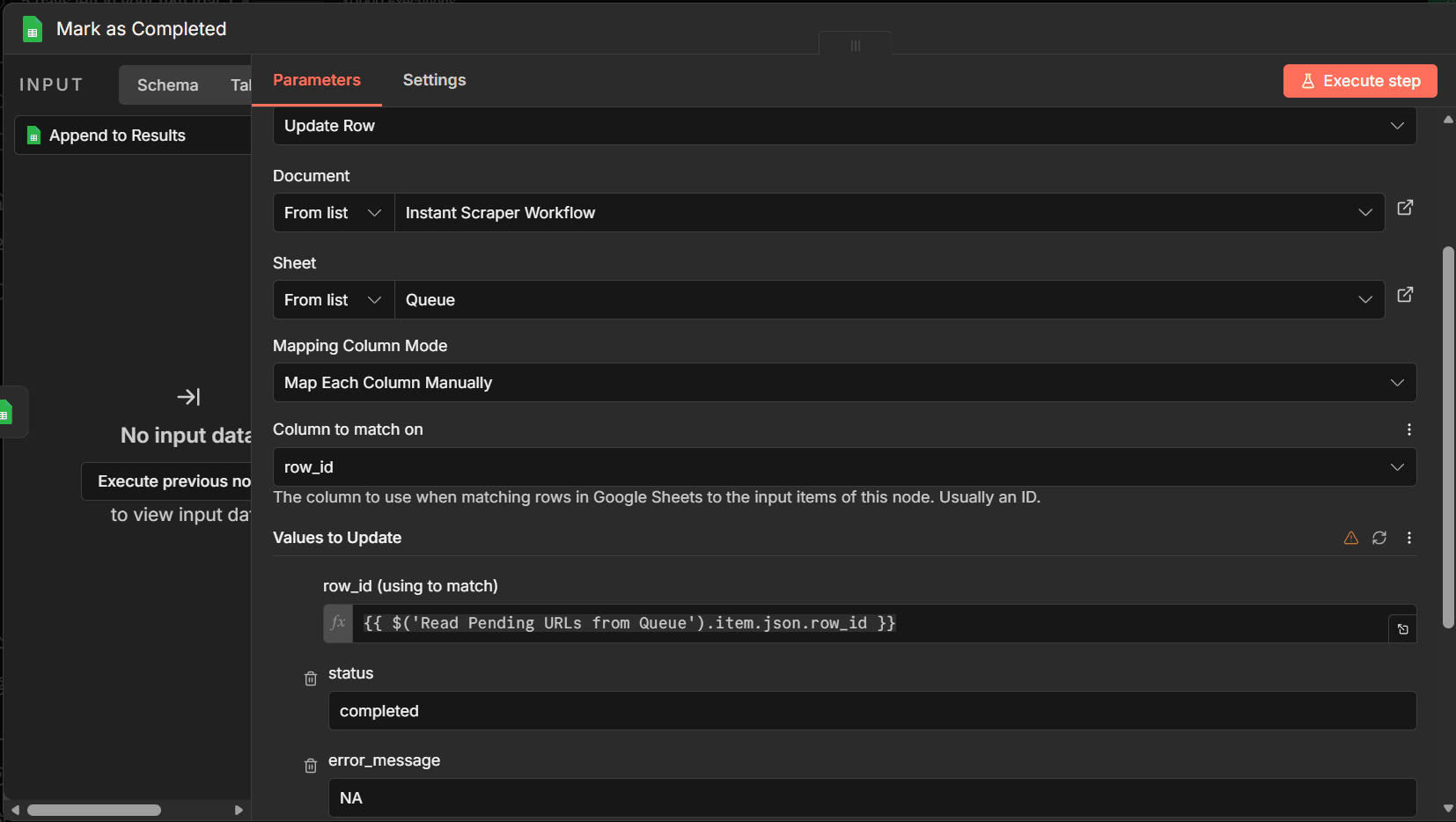
Task: Click the horizontal scrollbar thumb in input panel
Action: point(94,810)
